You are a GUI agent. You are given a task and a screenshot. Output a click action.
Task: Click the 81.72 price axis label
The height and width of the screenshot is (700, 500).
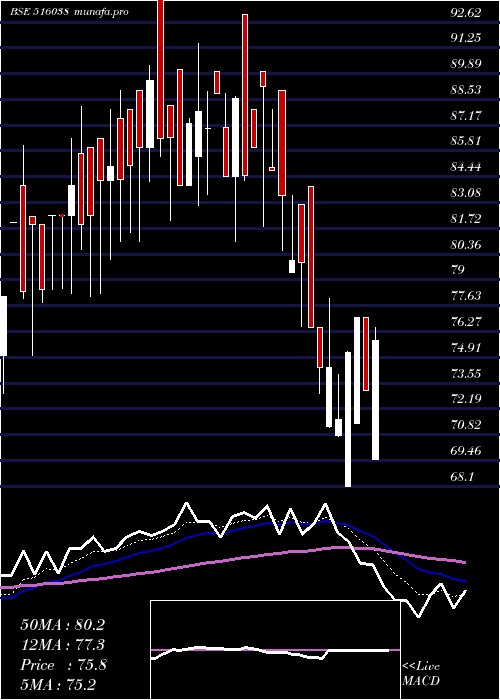[466, 219]
